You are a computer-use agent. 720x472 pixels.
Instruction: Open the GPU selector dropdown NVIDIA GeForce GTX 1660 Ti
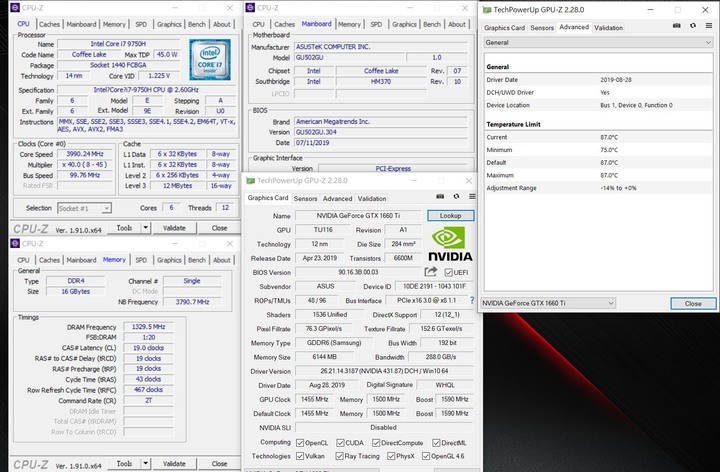point(548,303)
